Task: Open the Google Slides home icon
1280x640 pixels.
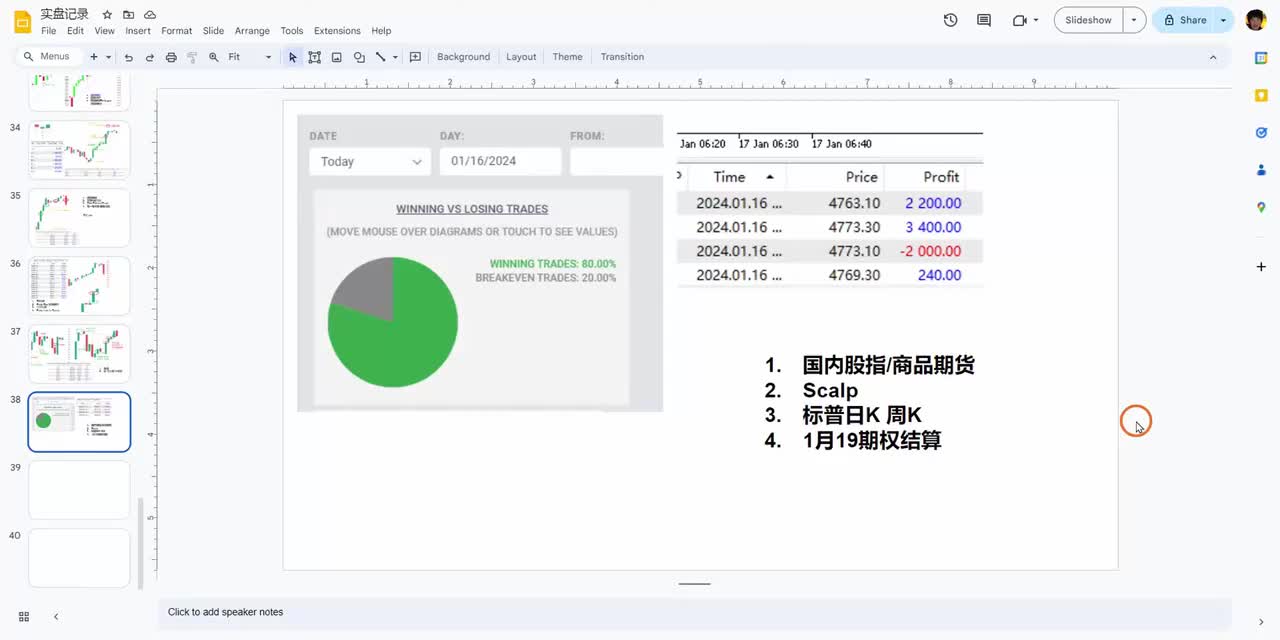Action: point(22,21)
